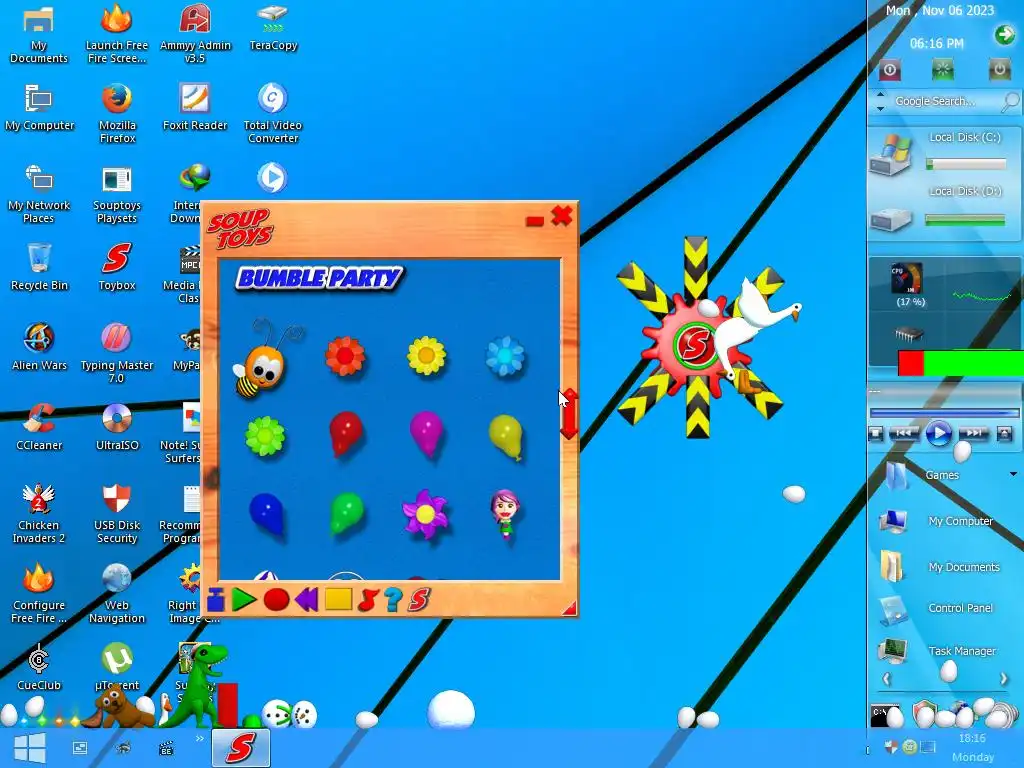Viewport: 1024px width, 768px height.
Task: Pick the pink-haired girl toy
Action: coord(505,514)
